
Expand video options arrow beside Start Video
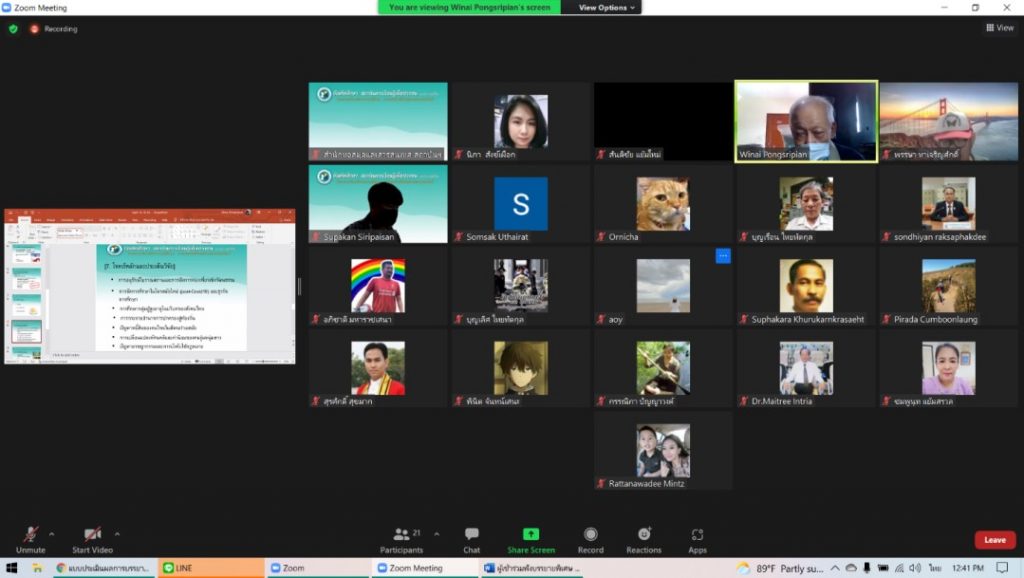tap(117, 533)
